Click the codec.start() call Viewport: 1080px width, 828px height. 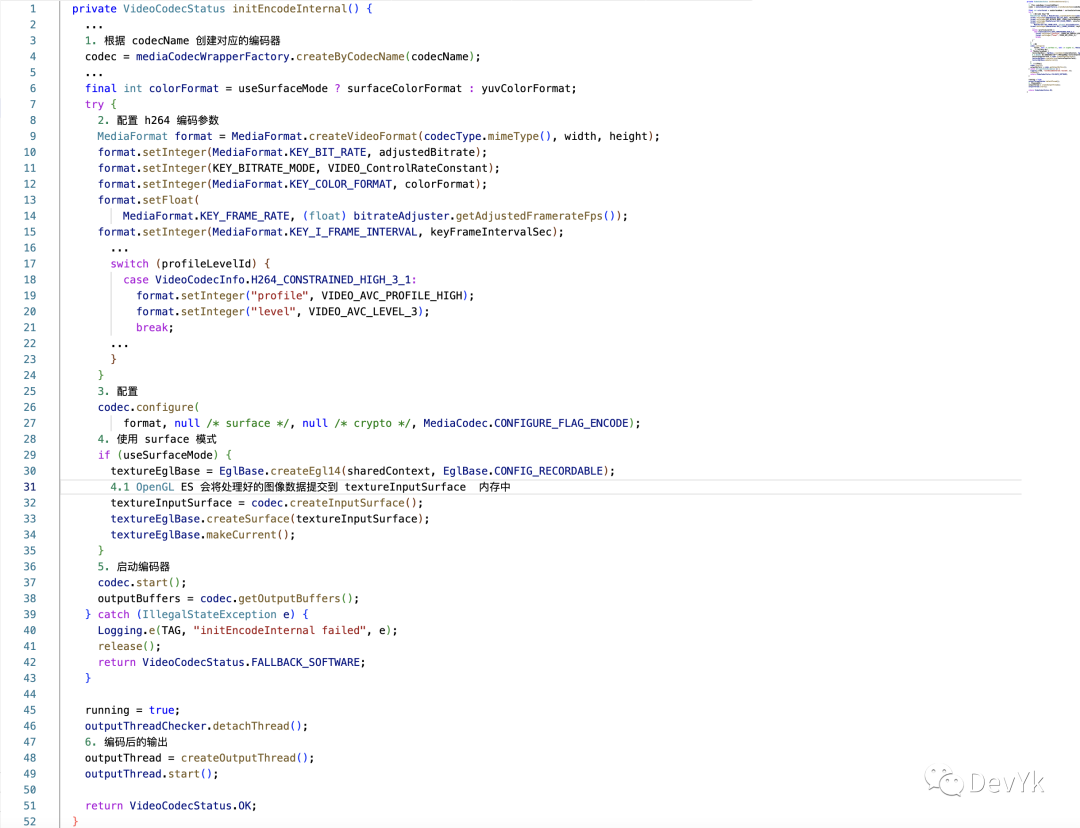coord(142,582)
